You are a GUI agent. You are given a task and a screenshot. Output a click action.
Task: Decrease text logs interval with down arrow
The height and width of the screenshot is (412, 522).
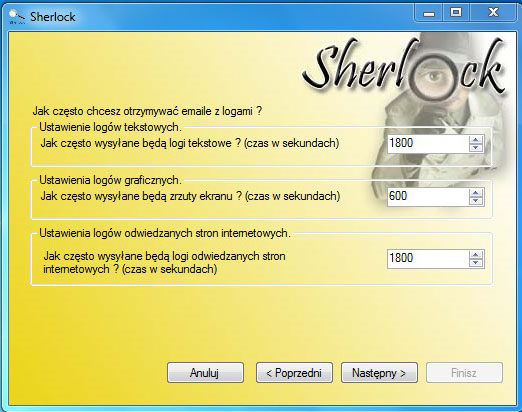(476, 148)
